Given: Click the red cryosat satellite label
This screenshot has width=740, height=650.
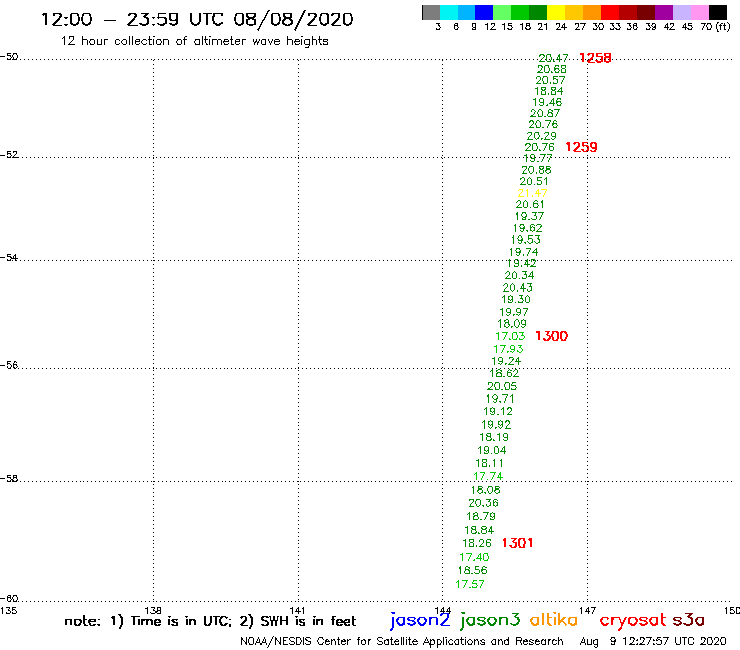Looking at the screenshot, I should click(x=633, y=621).
